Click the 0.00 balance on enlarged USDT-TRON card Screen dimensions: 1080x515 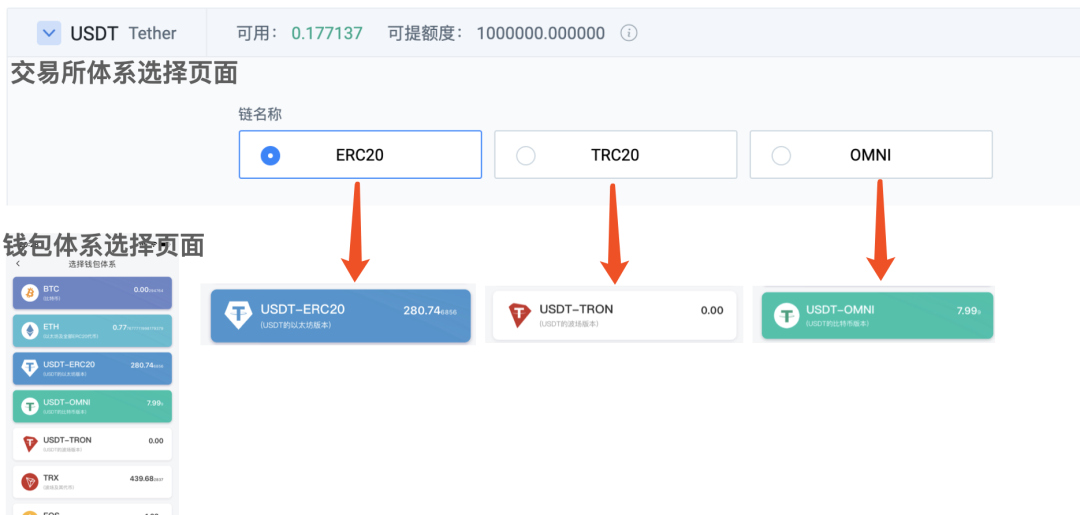712,311
